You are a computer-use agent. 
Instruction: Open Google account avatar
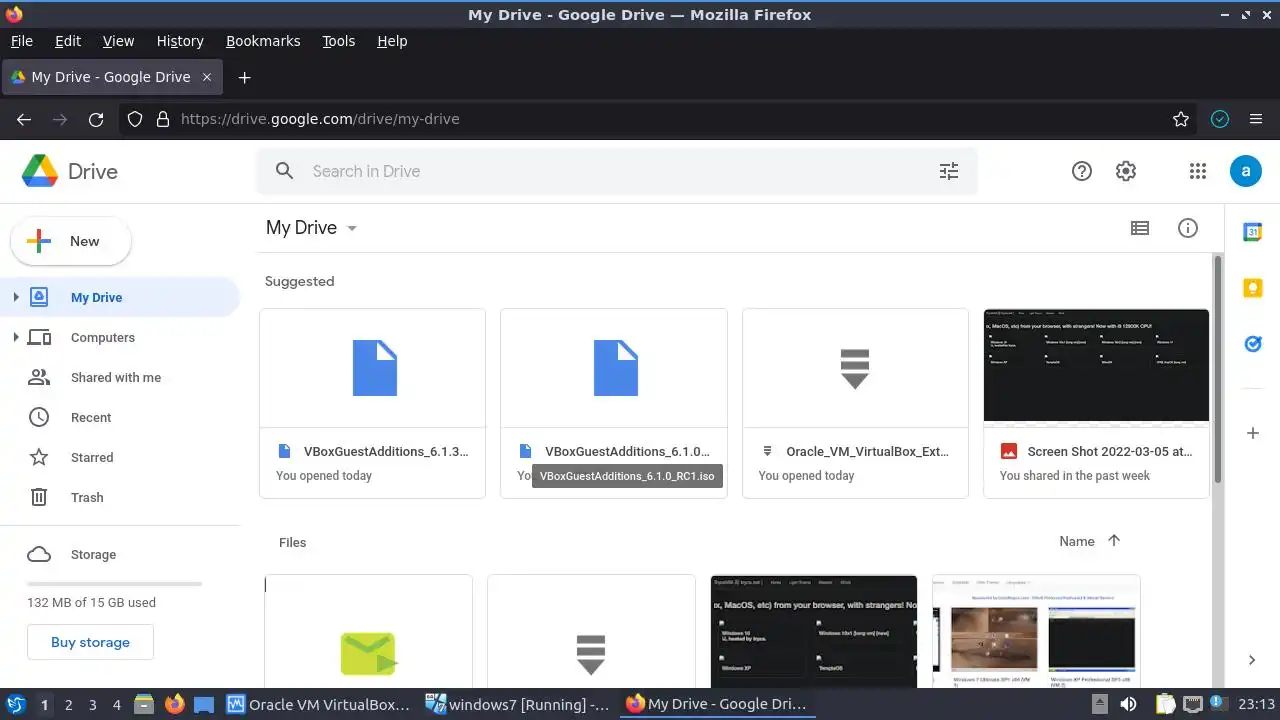[x=1245, y=171]
